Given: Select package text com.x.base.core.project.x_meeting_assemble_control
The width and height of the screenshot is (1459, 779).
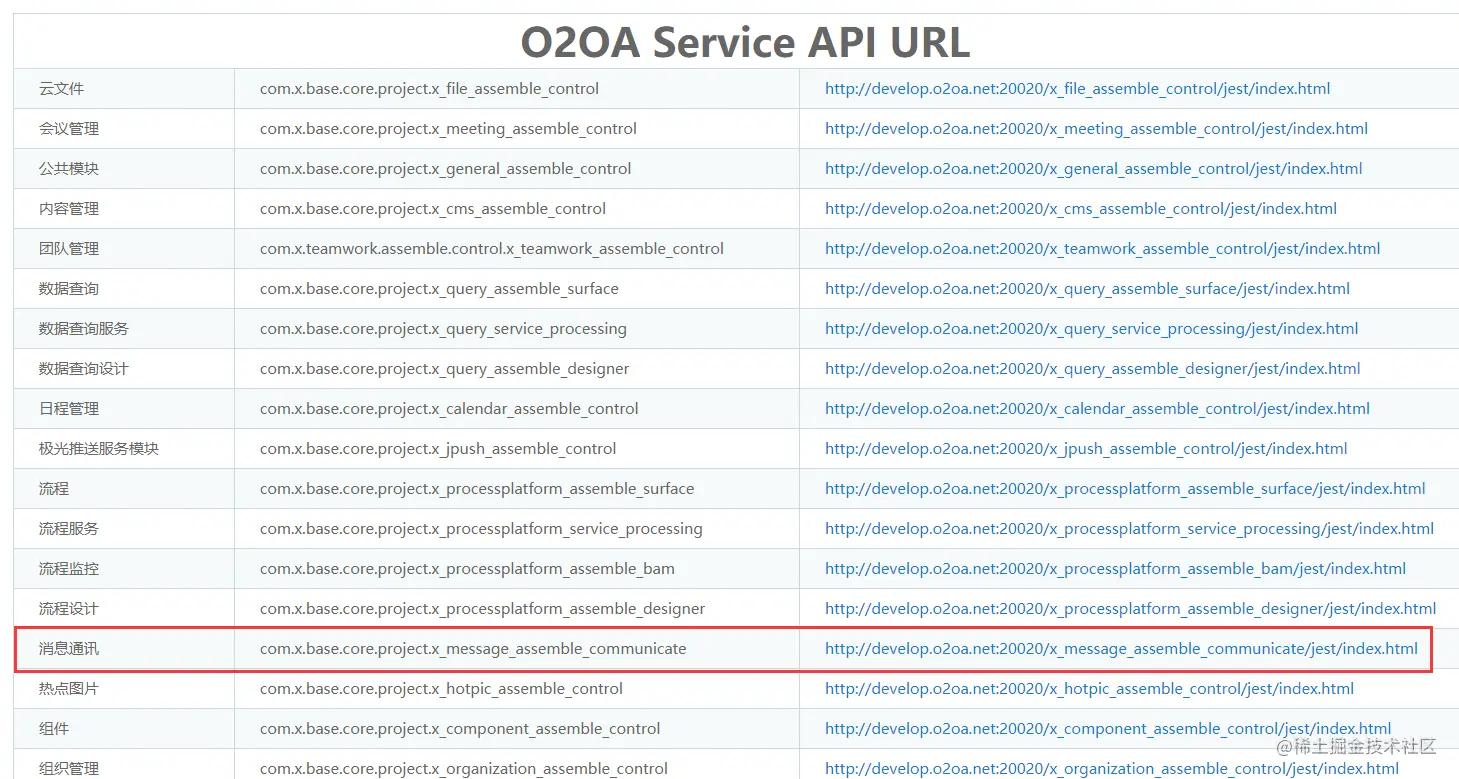Looking at the screenshot, I should pos(448,129).
